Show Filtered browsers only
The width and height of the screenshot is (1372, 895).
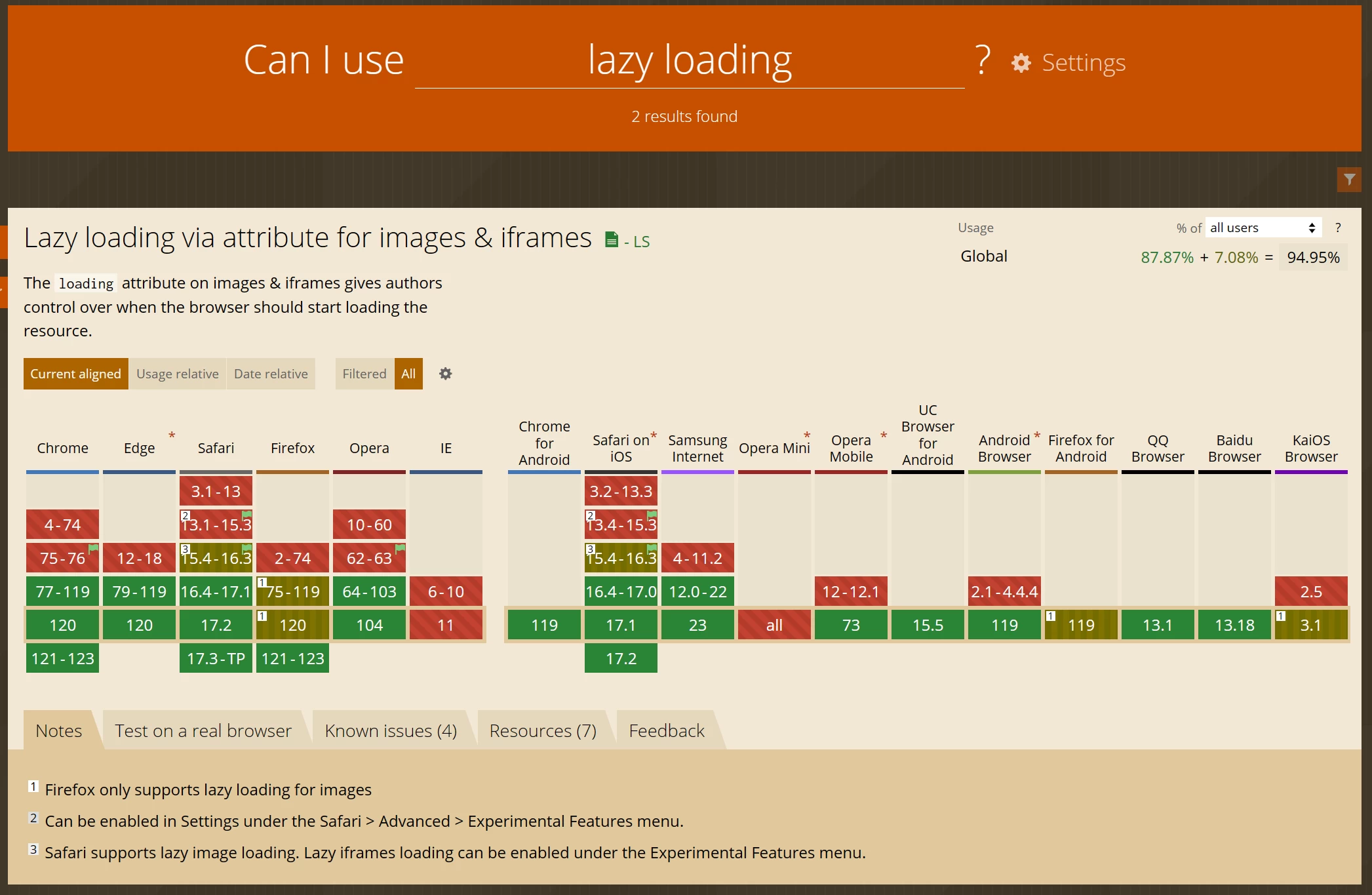coord(364,374)
